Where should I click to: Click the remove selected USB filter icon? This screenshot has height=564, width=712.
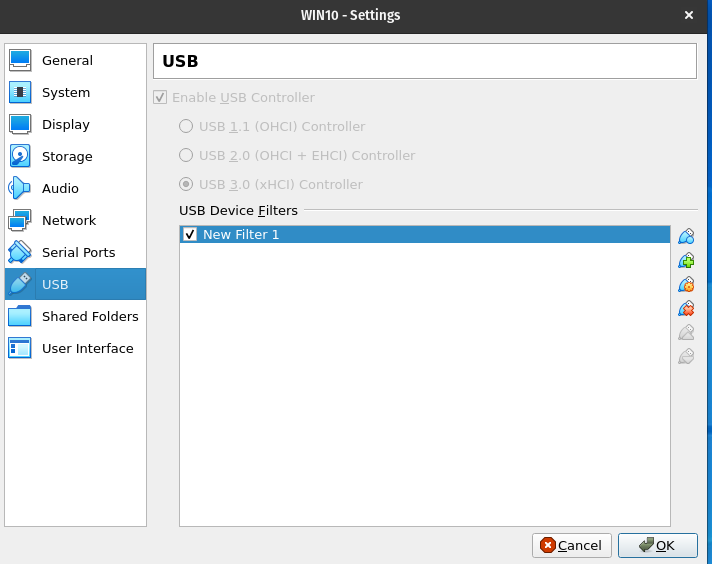(x=686, y=309)
